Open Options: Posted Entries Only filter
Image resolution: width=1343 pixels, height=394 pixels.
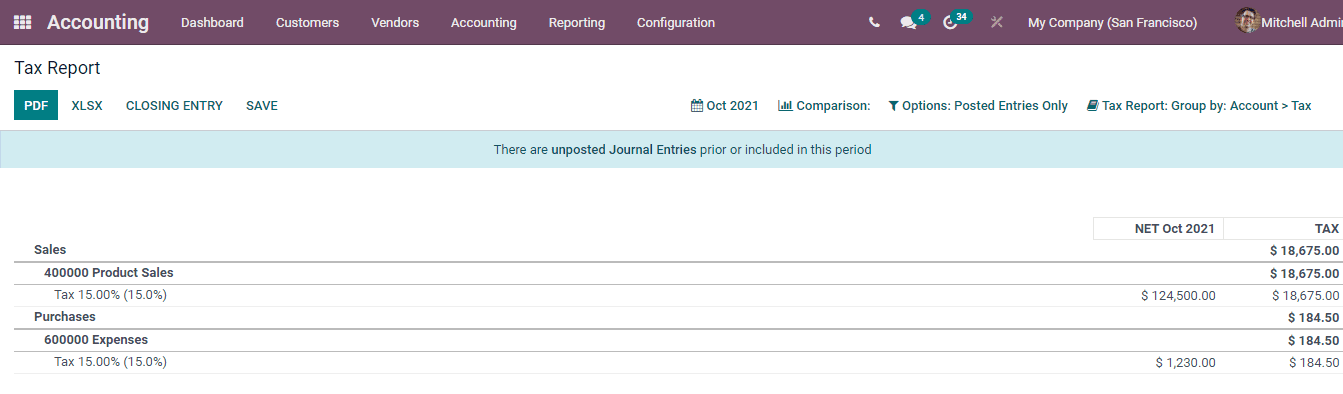(978, 105)
